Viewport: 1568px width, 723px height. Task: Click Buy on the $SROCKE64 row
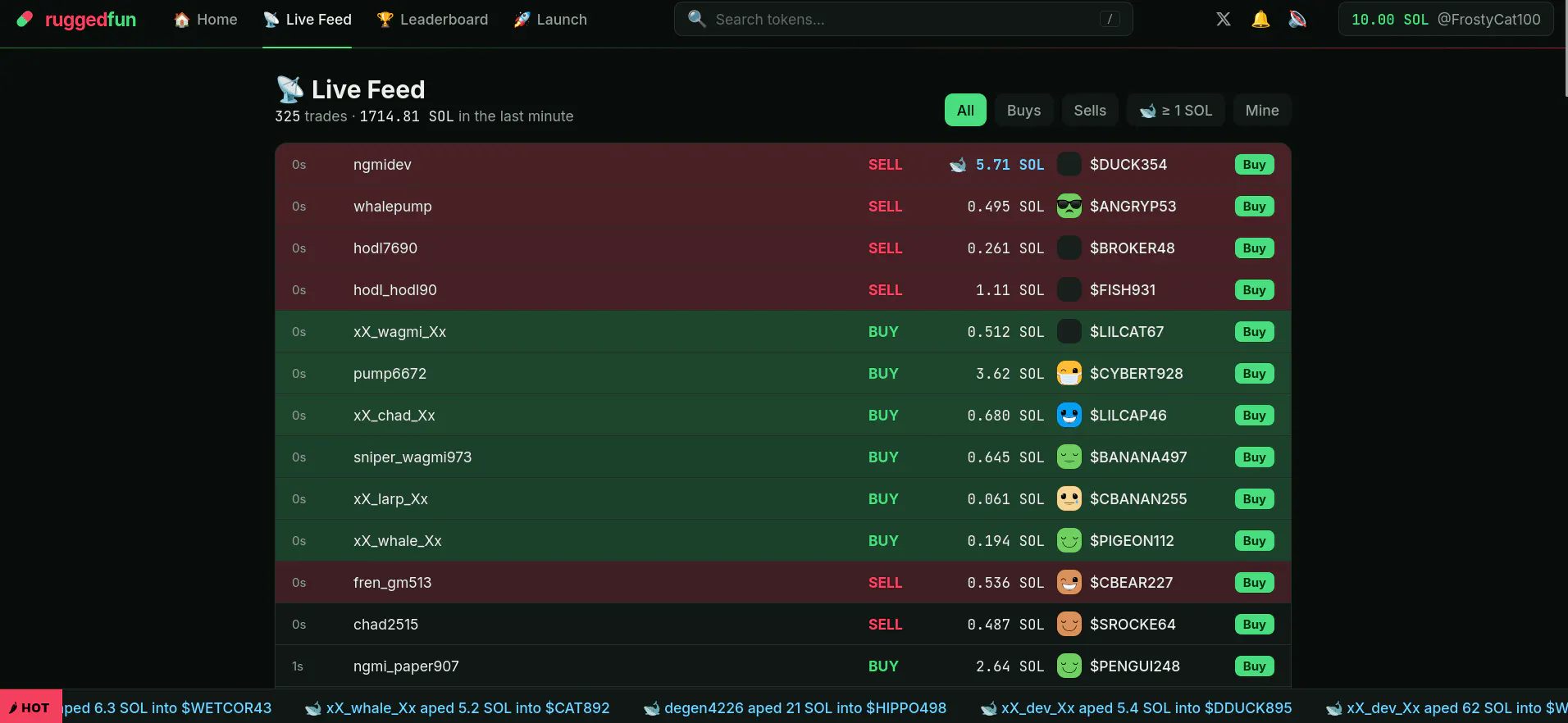1254,625
